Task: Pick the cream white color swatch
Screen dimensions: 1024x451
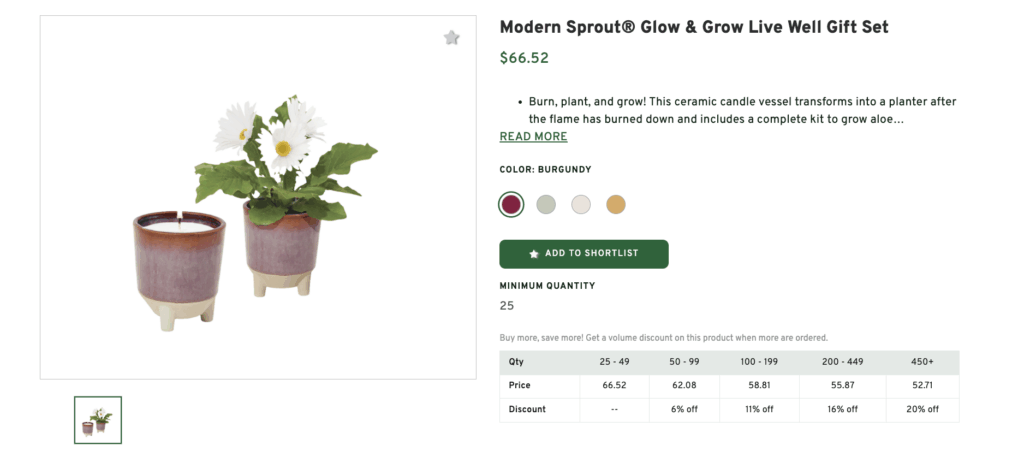Action: point(581,205)
